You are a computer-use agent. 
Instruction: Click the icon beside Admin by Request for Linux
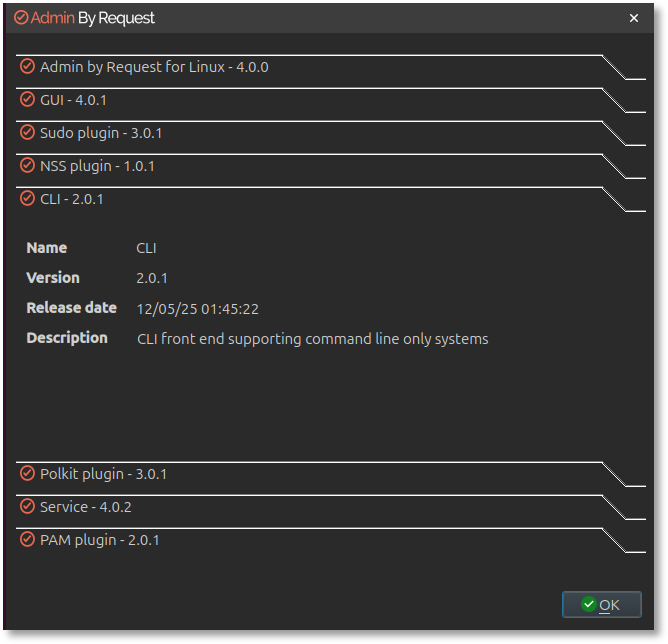(27, 67)
